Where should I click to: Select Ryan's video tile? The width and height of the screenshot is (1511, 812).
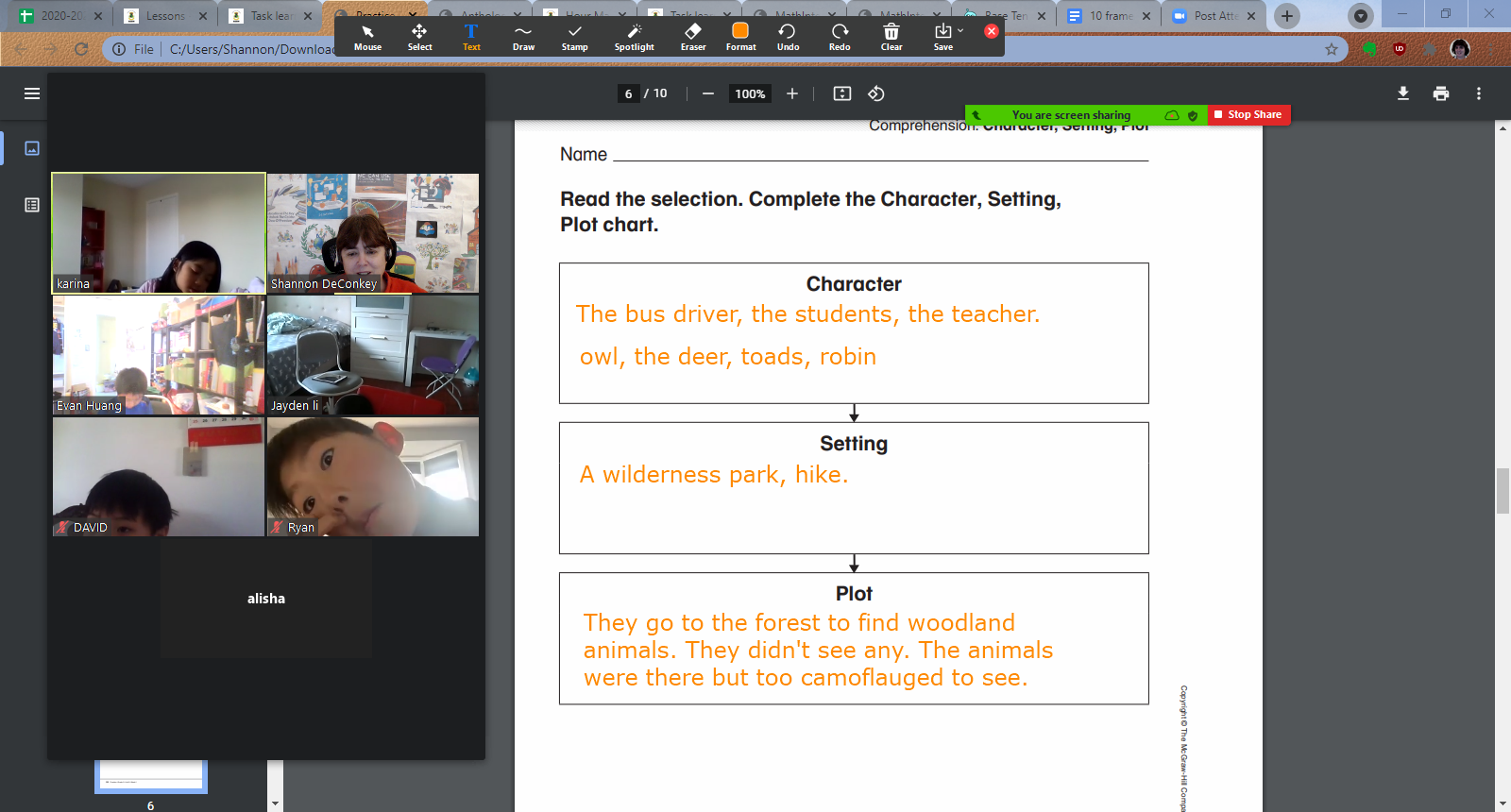pos(373,477)
